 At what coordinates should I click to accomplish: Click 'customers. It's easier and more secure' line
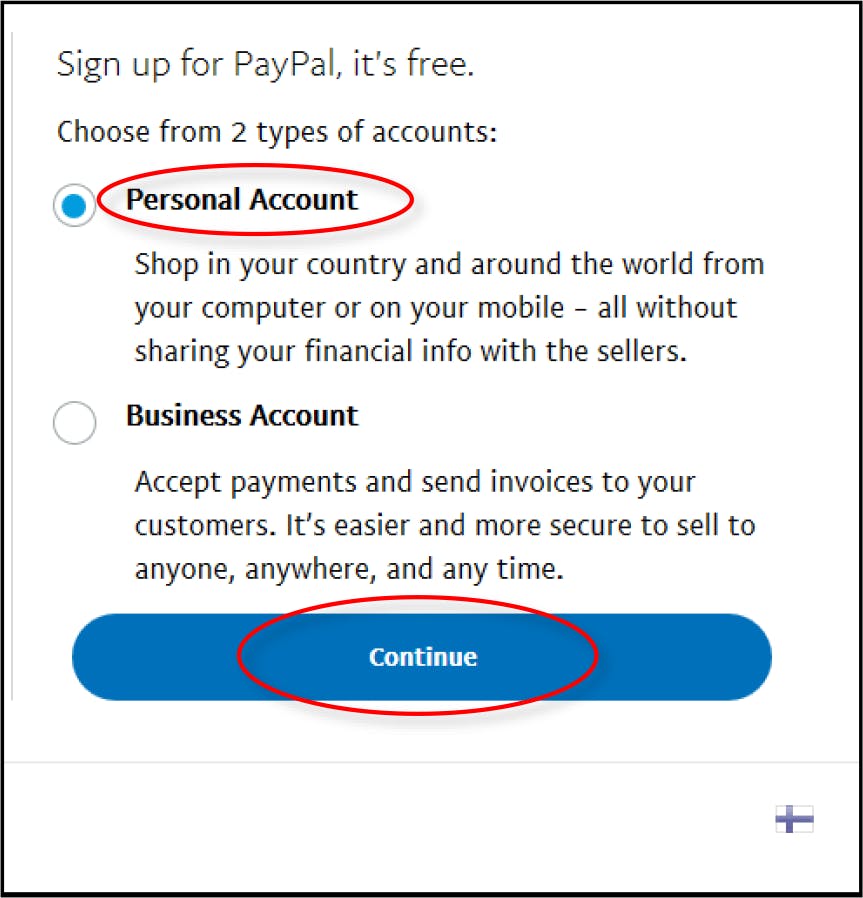pos(445,526)
